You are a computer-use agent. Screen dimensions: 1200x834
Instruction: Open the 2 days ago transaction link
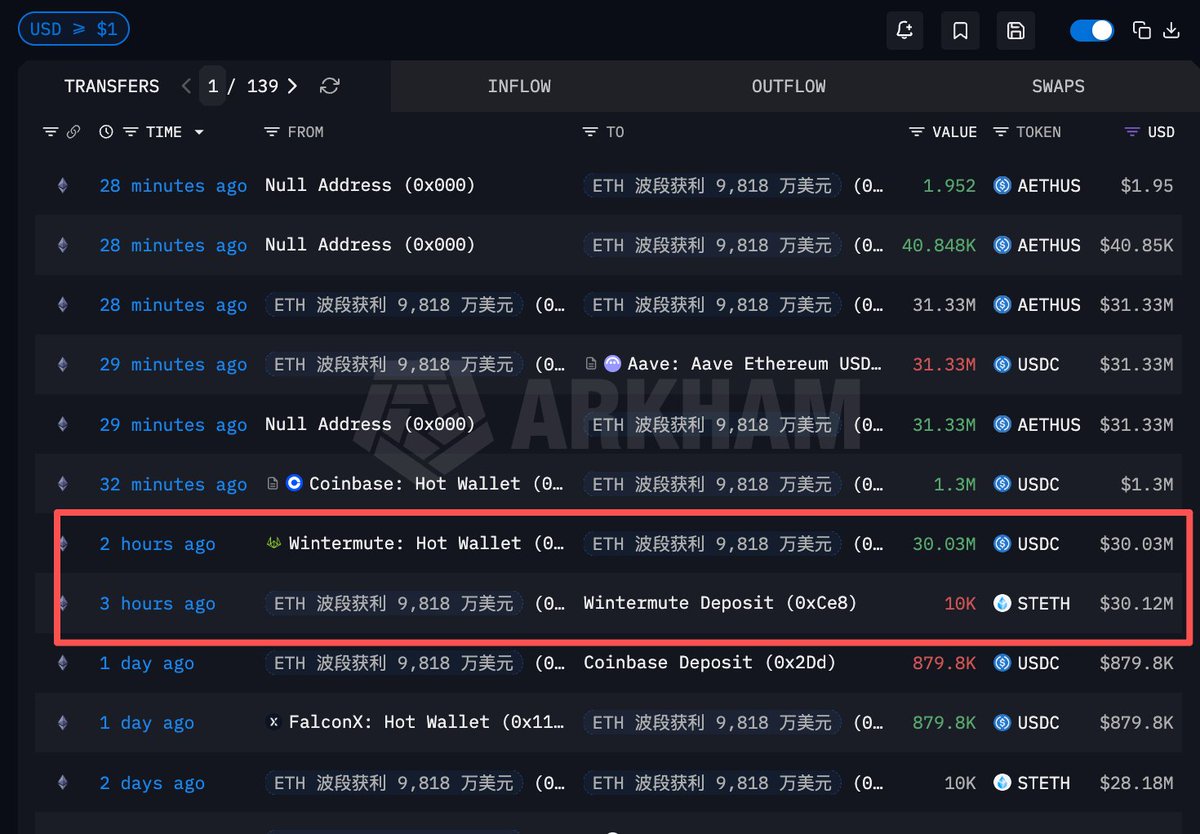click(152, 783)
